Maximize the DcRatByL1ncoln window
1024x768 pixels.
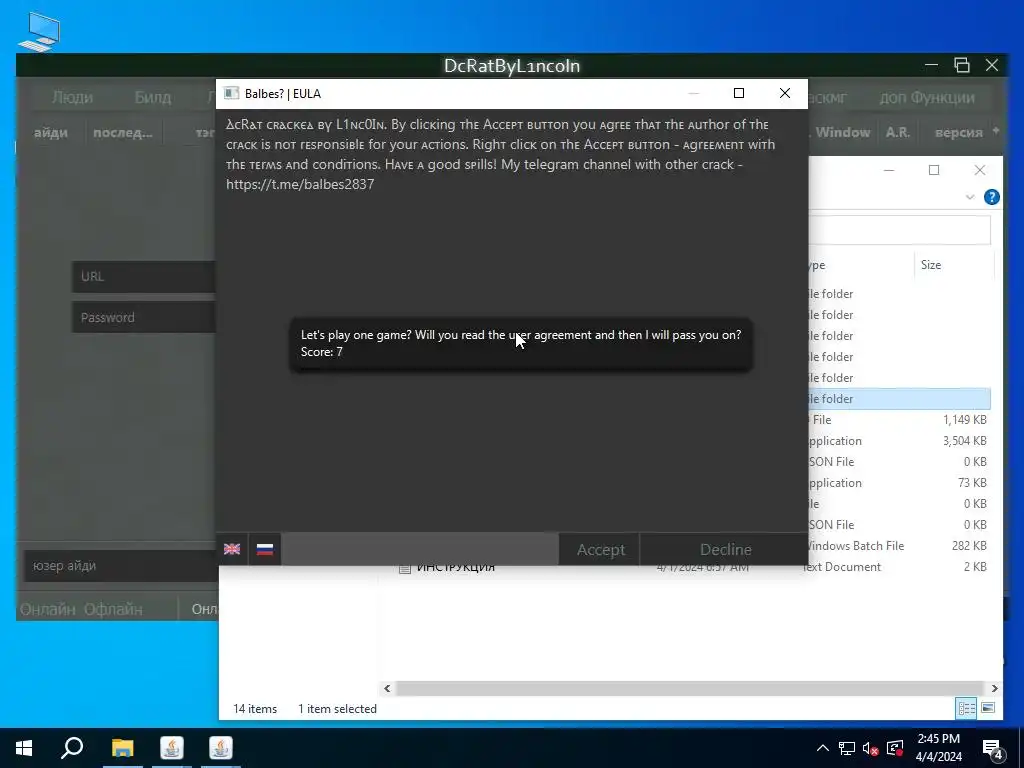[961, 65]
